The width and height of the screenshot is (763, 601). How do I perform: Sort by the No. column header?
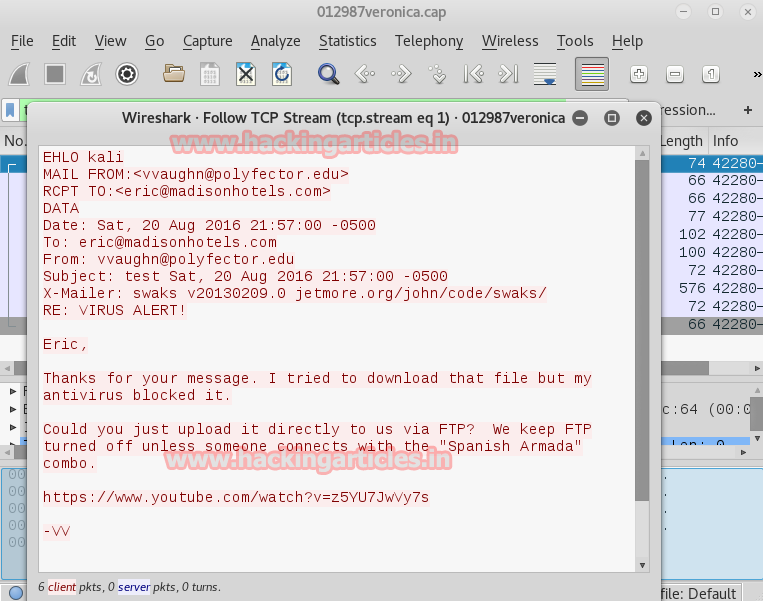pos(14,141)
